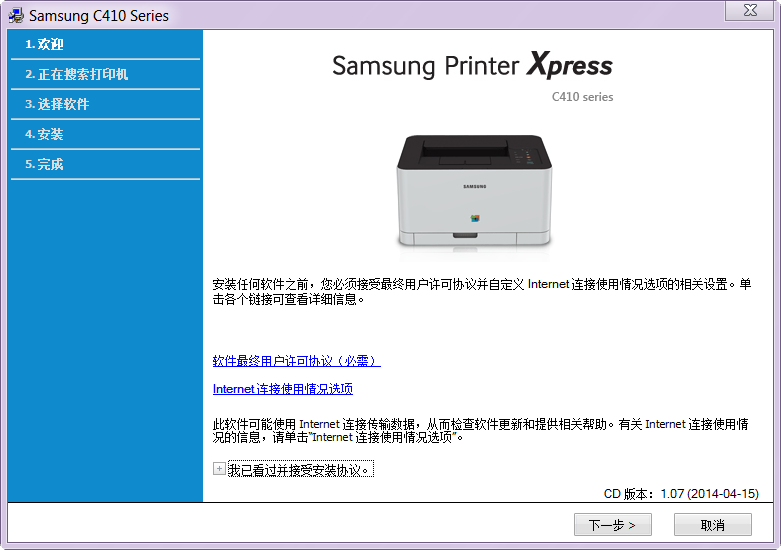This screenshot has height=550, width=781.
Task: Check the '我已看过并接受安装协议' agreement checkbox
Action: (219, 469)
